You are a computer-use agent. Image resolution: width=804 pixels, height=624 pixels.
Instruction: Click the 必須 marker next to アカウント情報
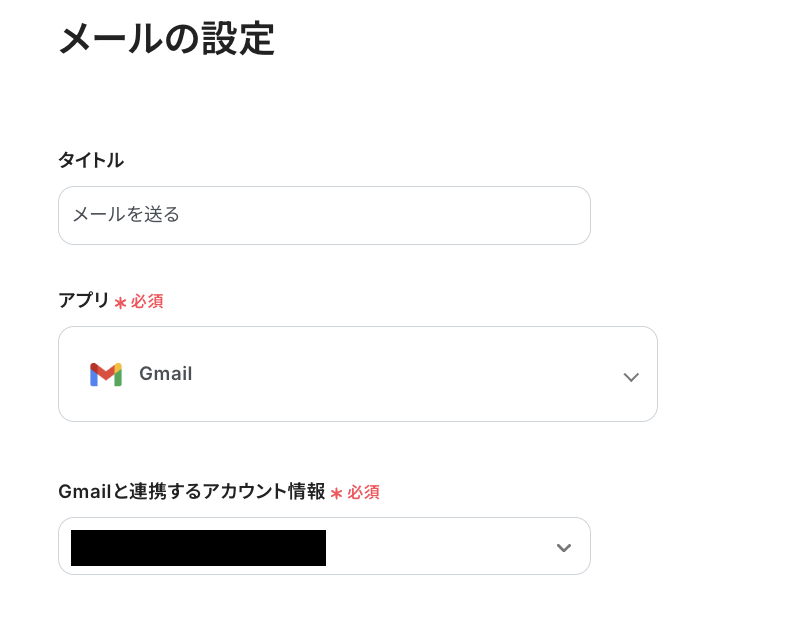click(x=364, y=492)
